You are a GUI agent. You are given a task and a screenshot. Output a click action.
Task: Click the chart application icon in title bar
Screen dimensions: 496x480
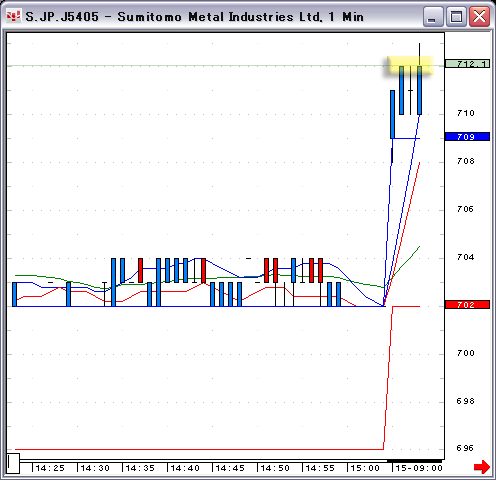(x=14, y=16)
